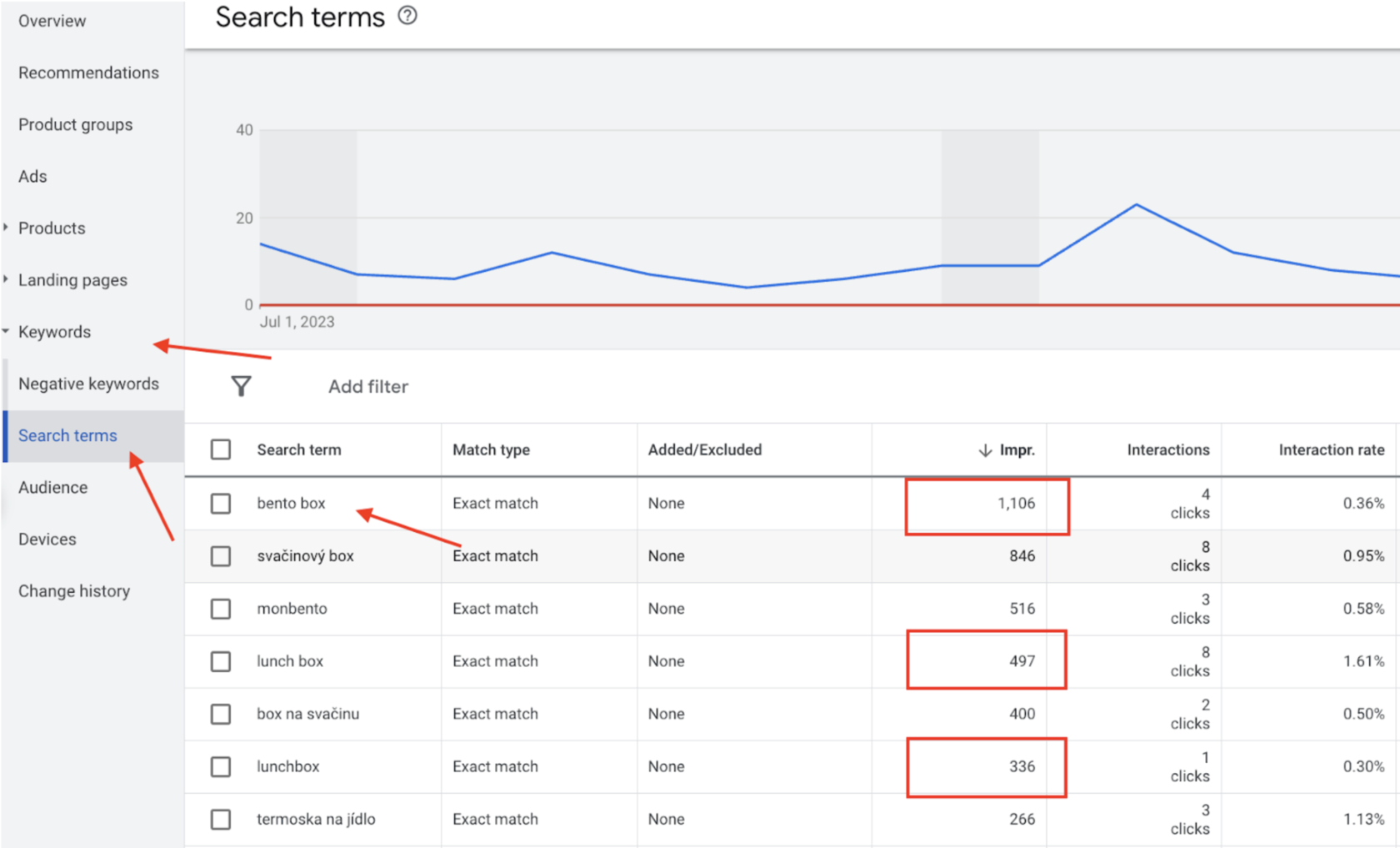
Task: Go to the Audience section
Action: coord(52,487)
